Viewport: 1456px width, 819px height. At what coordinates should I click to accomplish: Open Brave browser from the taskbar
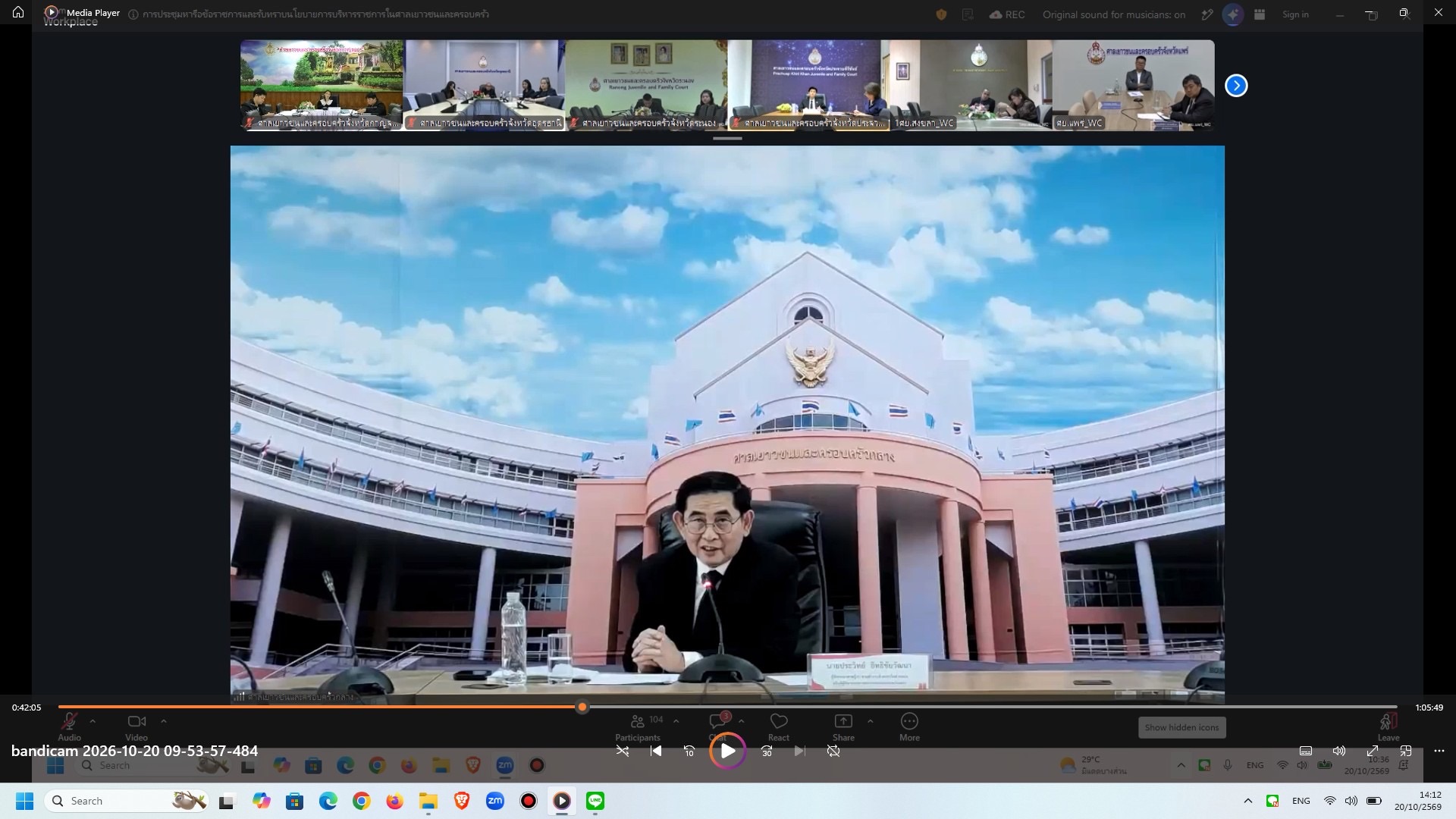point(462,801)
